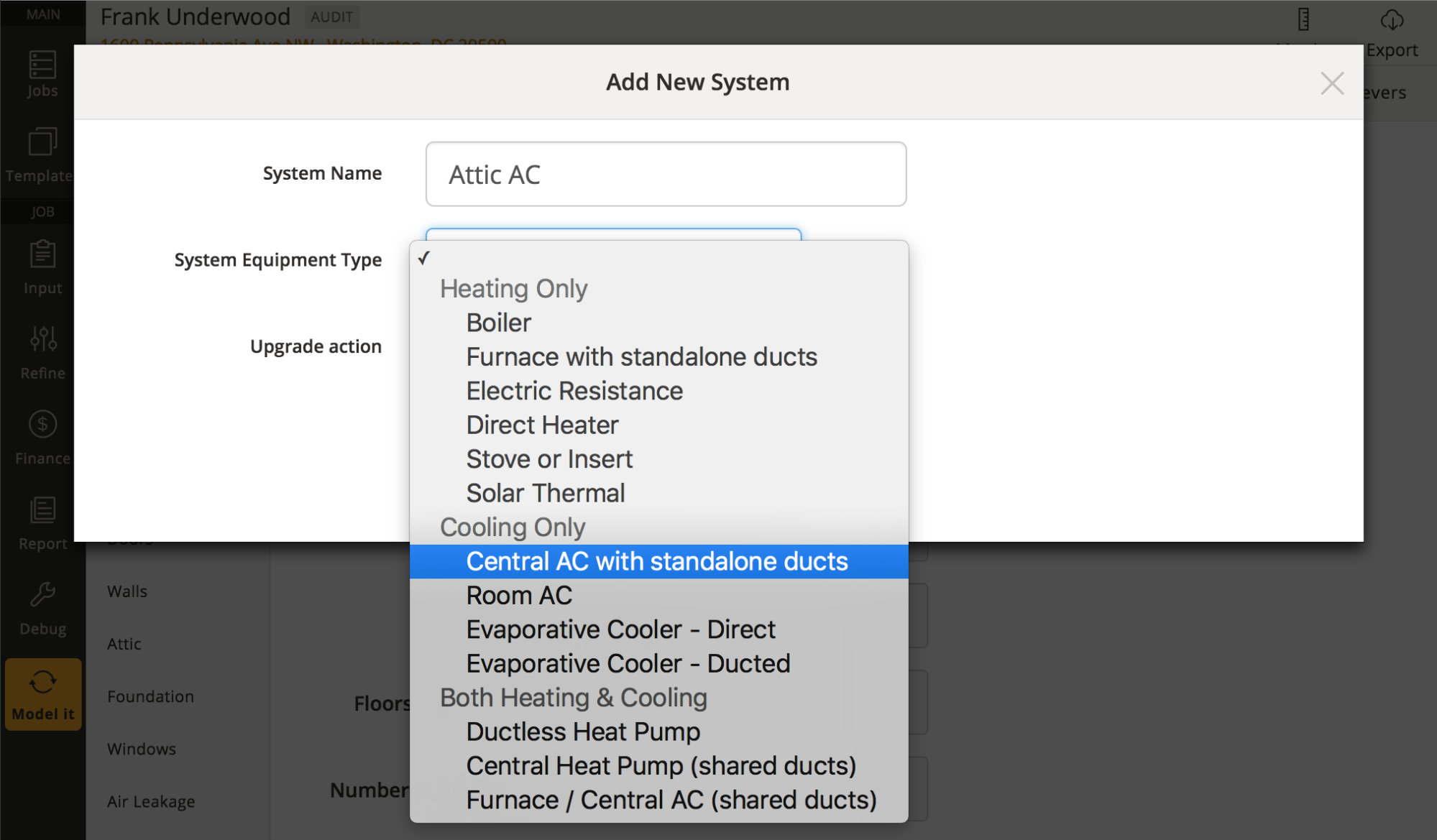The width and height of the screenshot is (1437, 840).
Task: Select Furnace with standalone ducts option
Action: point(658,356)
